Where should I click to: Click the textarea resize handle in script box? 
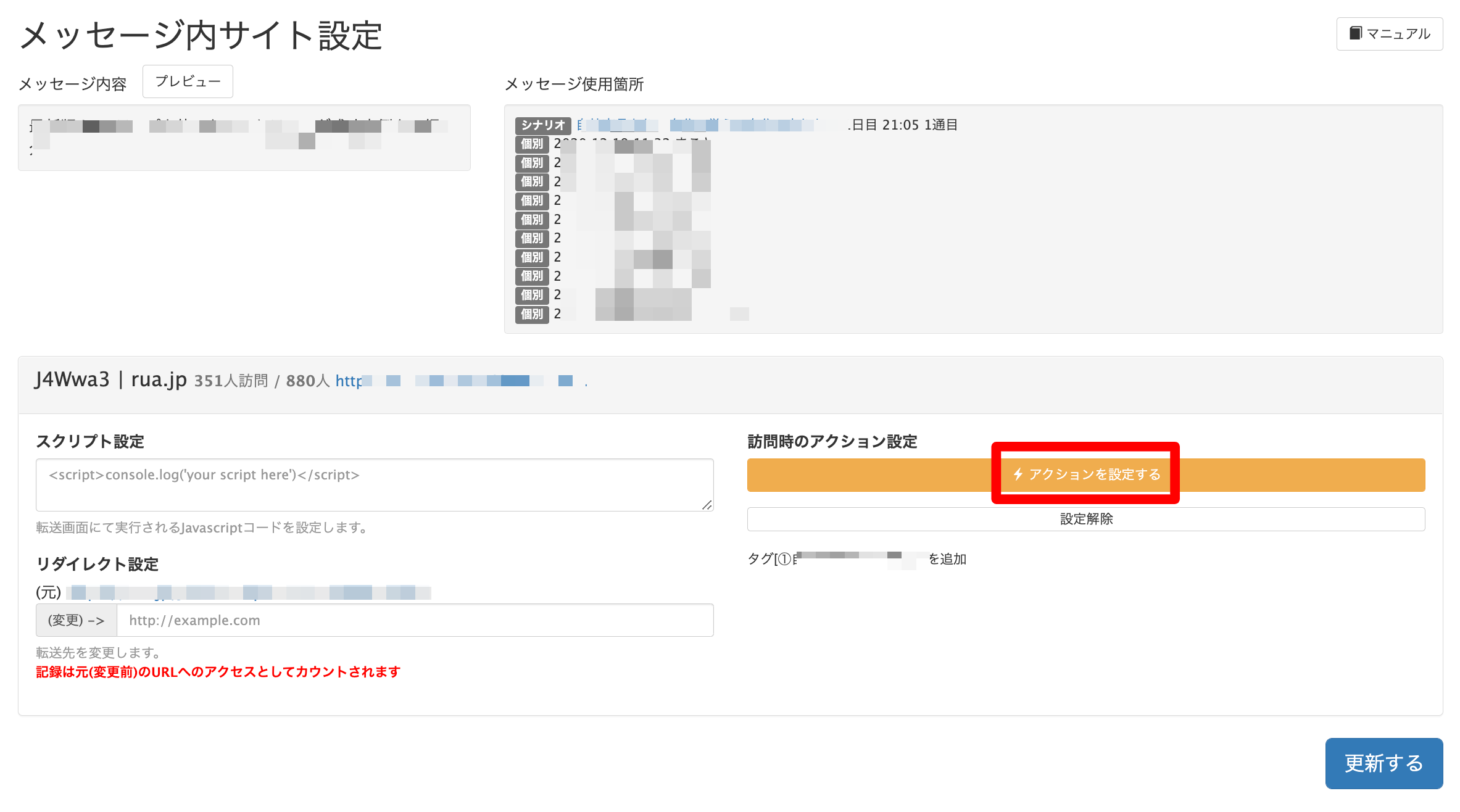pyautogui.click(x=707, y=505)
